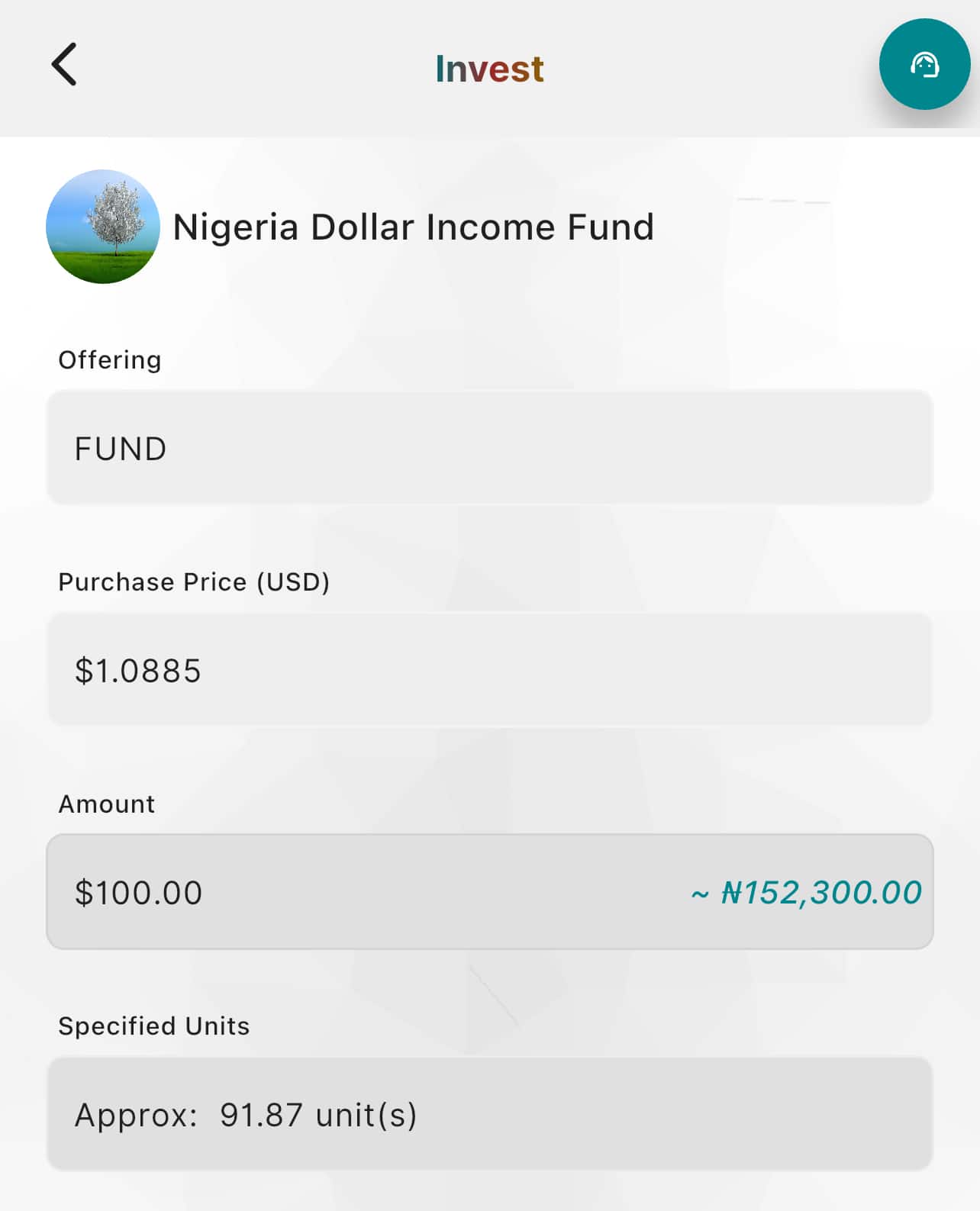Tap the Purchase Price (USD) label
The height and width of the screenshot is (1211, 980).
click(x=194, y=582)
